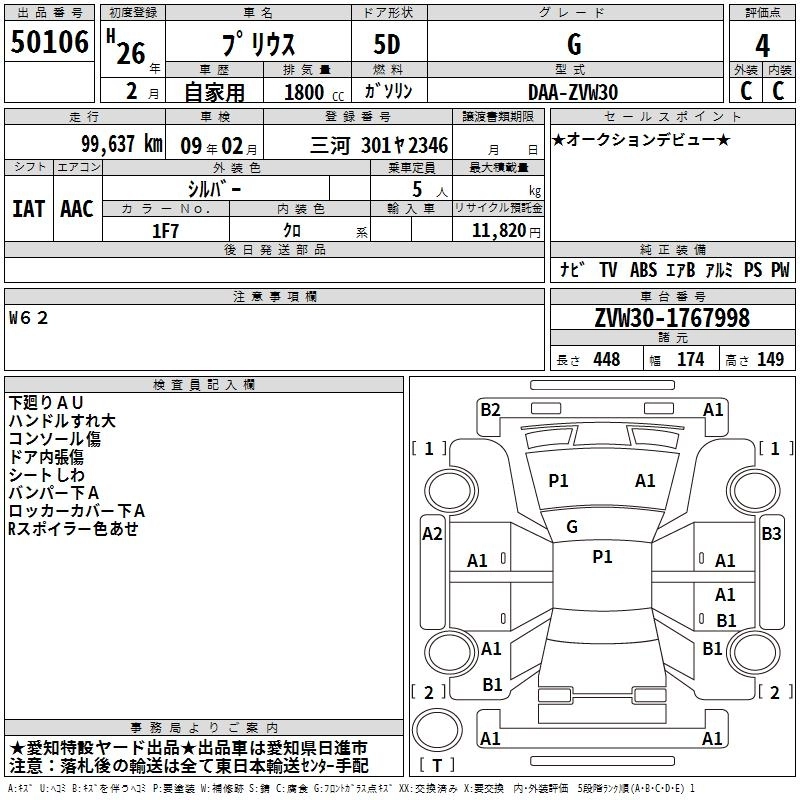Click inspector note Rスポイラー色あせ
The image size is (800, 800).
73,529
